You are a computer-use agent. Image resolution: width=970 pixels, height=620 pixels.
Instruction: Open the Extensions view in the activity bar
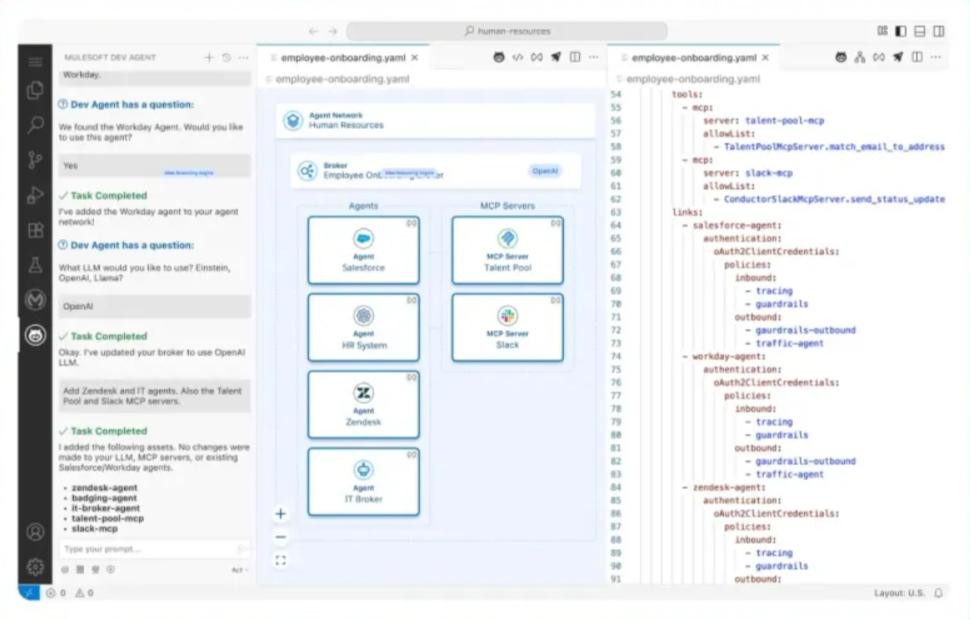pyautogui.click(x=35, y=230)
